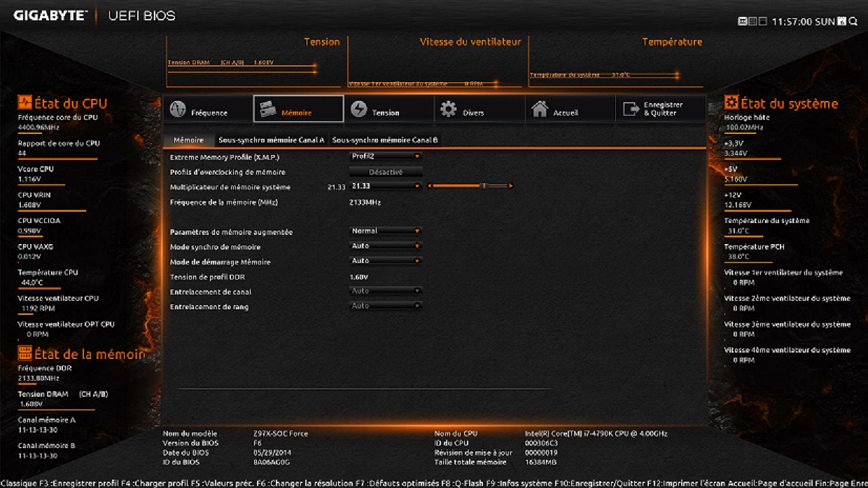Switch to the third view mode icon
This screenshot has width=868, height=488.
pos(763,21)
